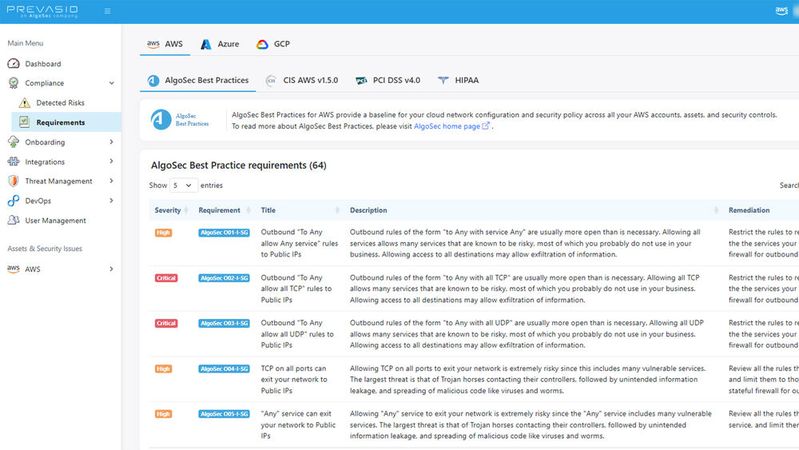Screen dimensions: 799x450
Task: Select AlgoSec Best Practices tab
Action: (x=198, y=80)
